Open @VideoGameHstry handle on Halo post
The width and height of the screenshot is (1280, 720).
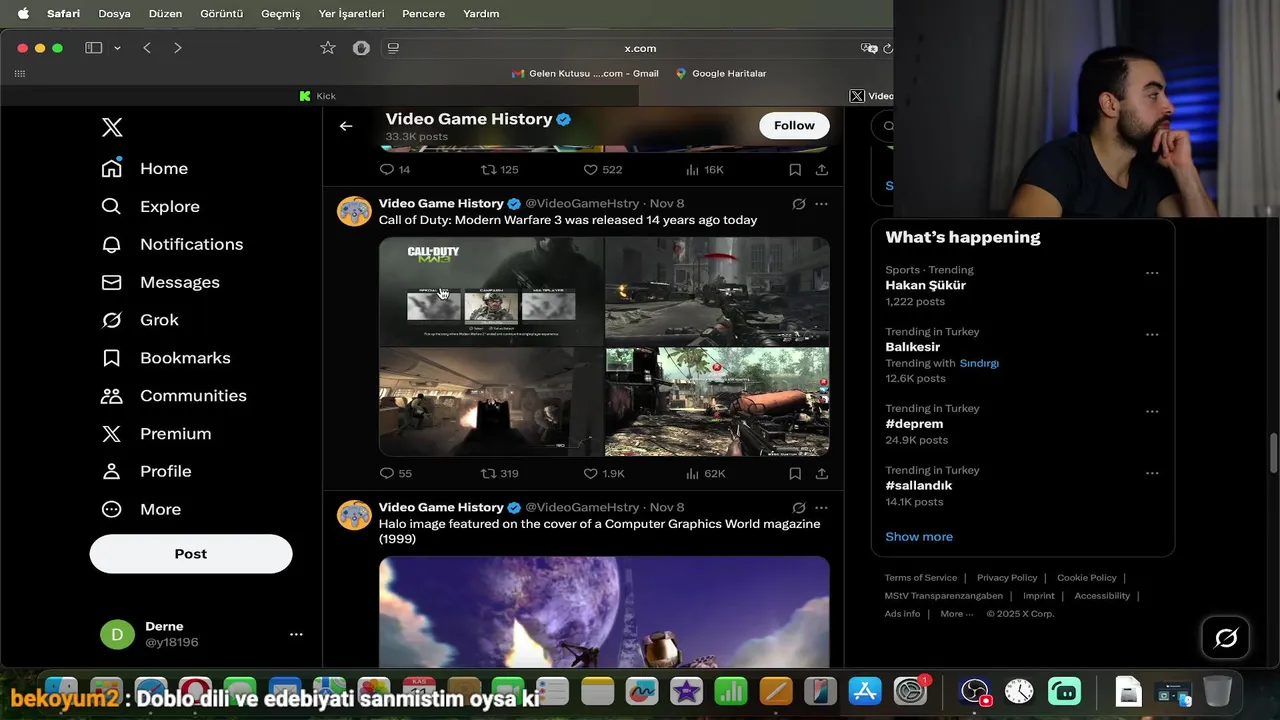tap(582, 507)
